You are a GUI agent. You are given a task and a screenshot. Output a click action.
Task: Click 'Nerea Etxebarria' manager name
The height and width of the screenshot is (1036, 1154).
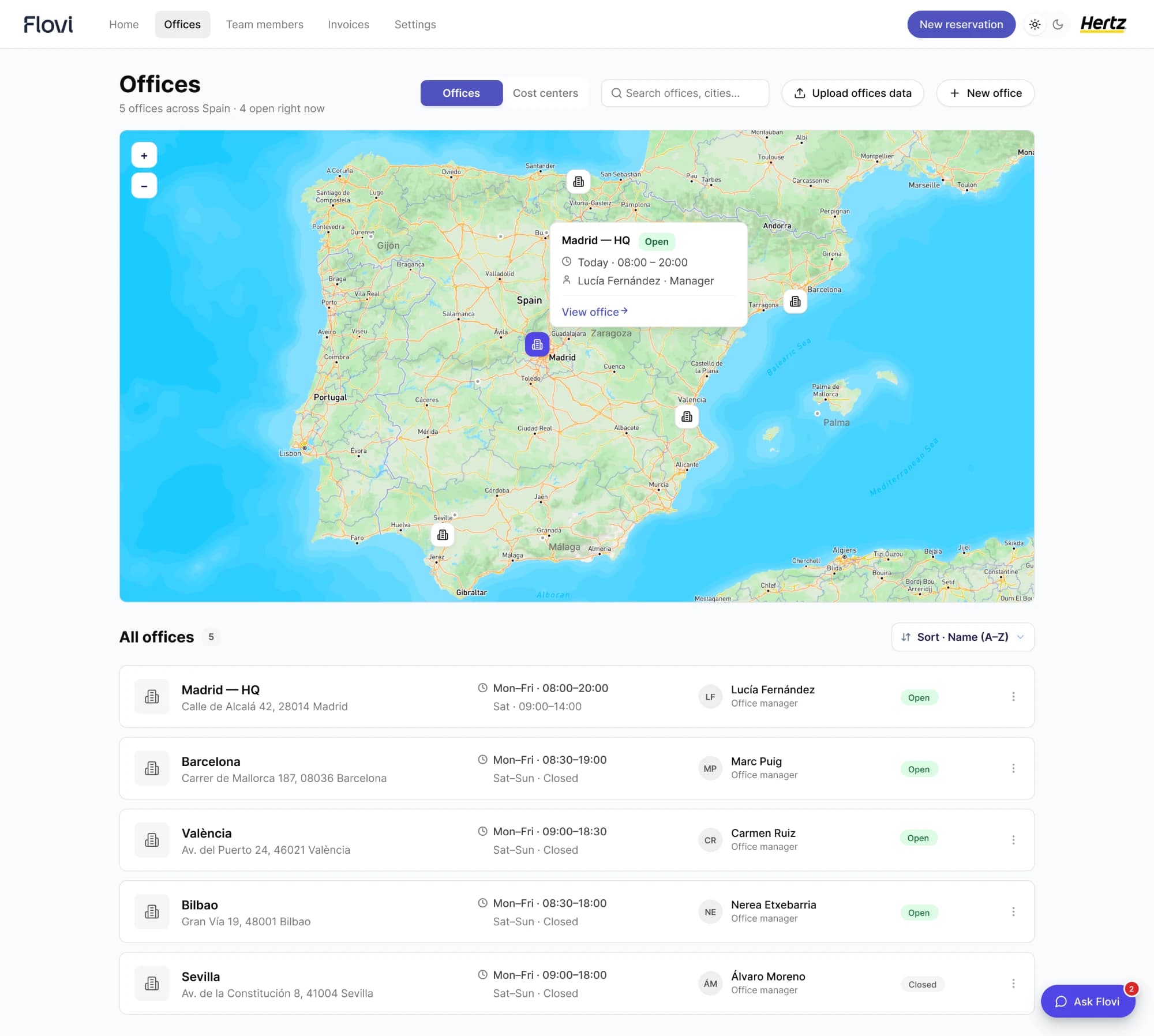[x=773, y=904]
